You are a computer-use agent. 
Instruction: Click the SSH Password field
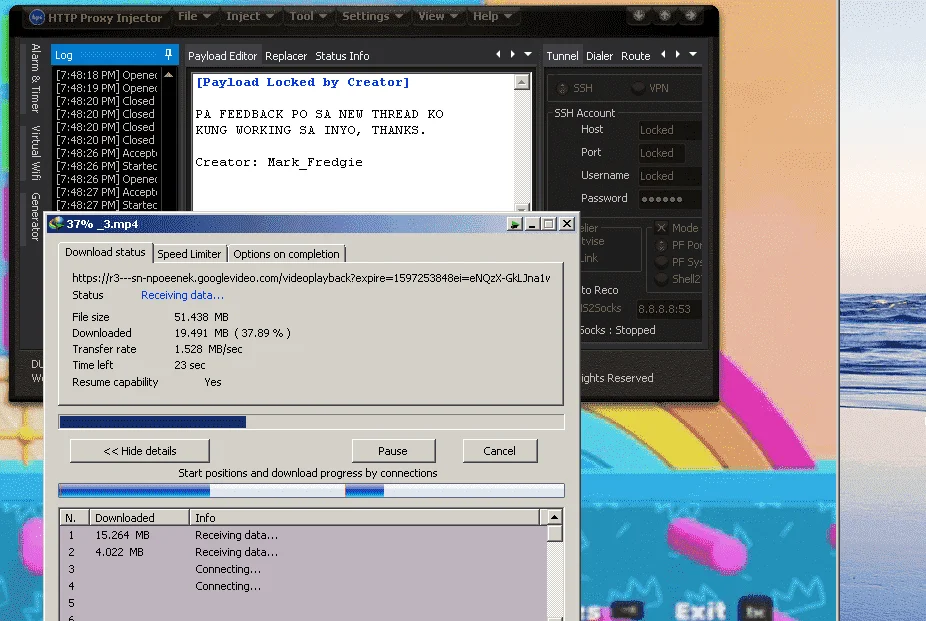click(669, 199)
